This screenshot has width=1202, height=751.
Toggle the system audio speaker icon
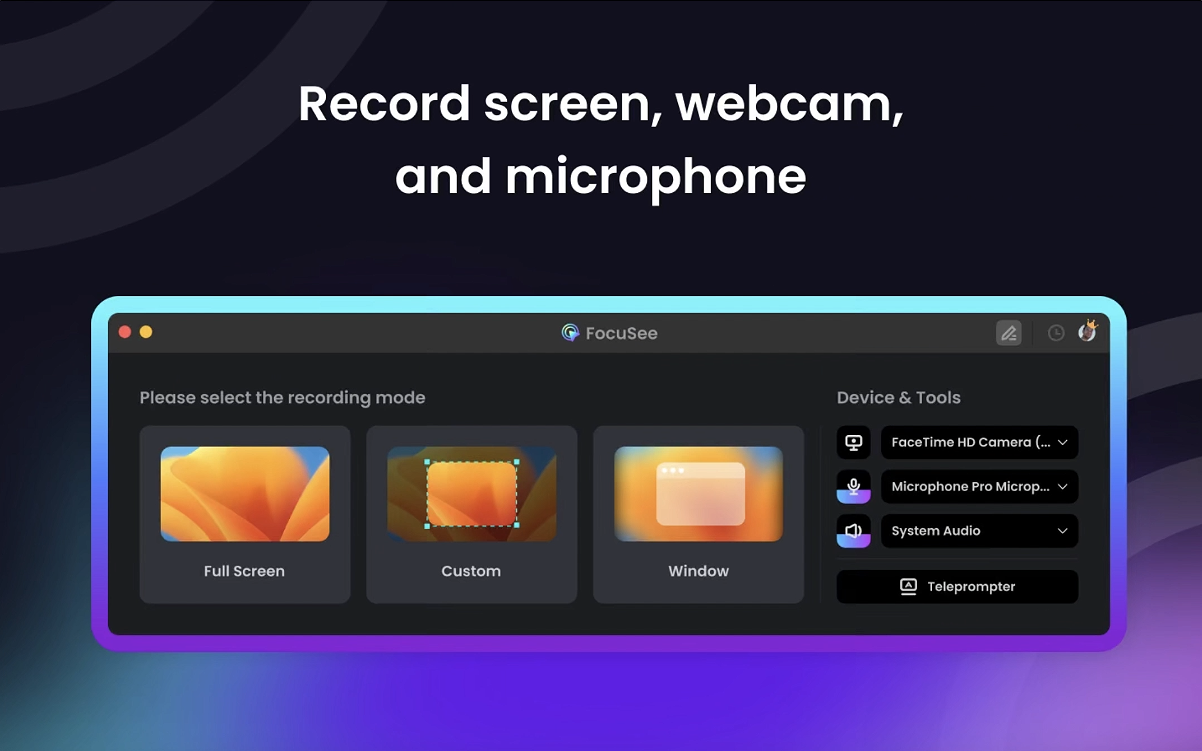(x=853, y=531)
